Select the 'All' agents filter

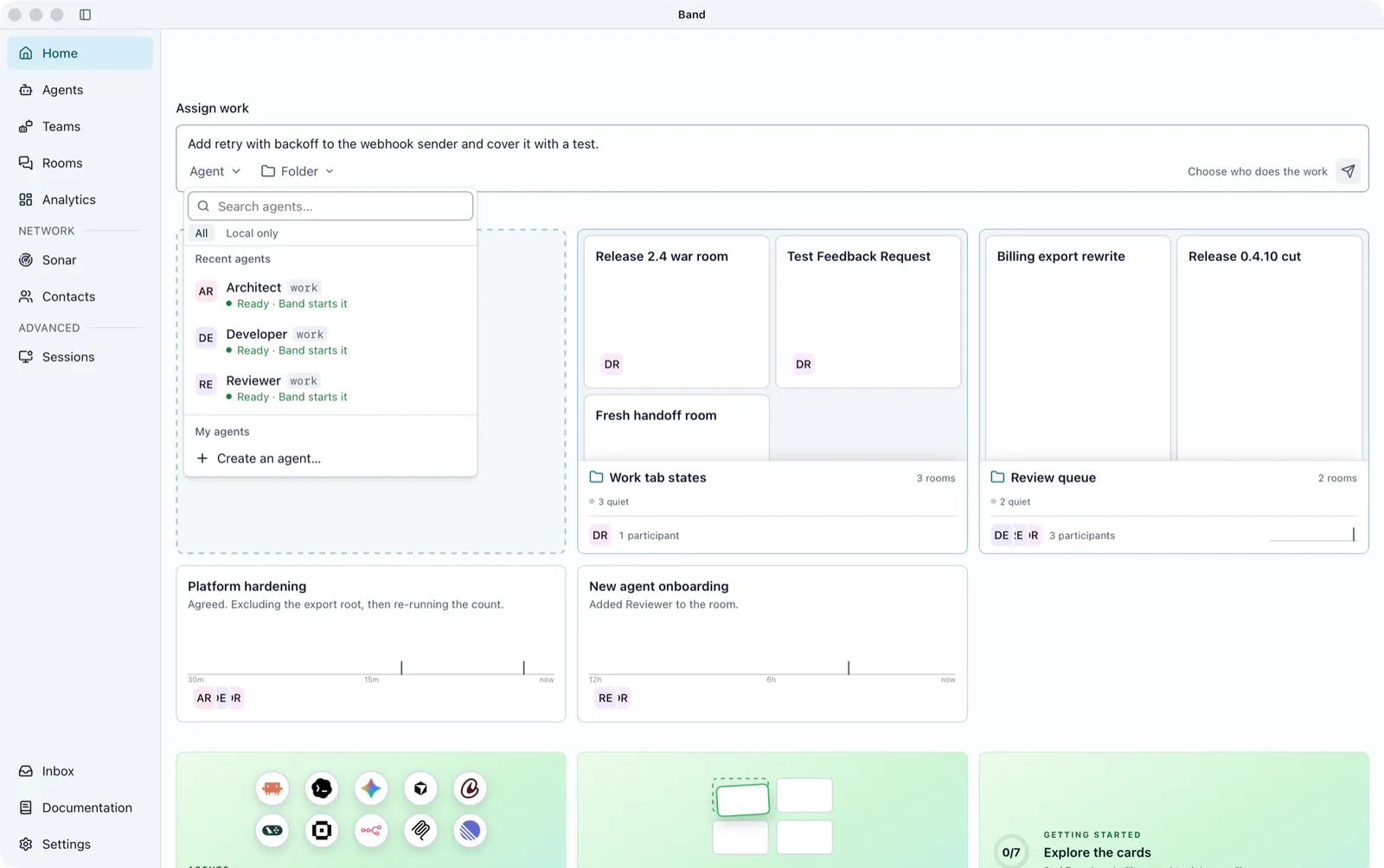(x=202, y=233)
